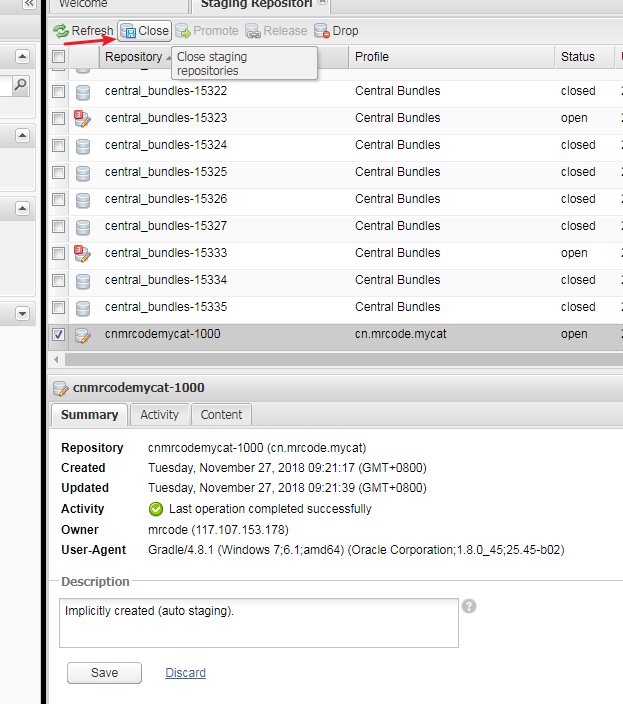Collapse the left sidebar with the double-arrow
Viewport: 623px width, 704px height.
tap(29, 4)
